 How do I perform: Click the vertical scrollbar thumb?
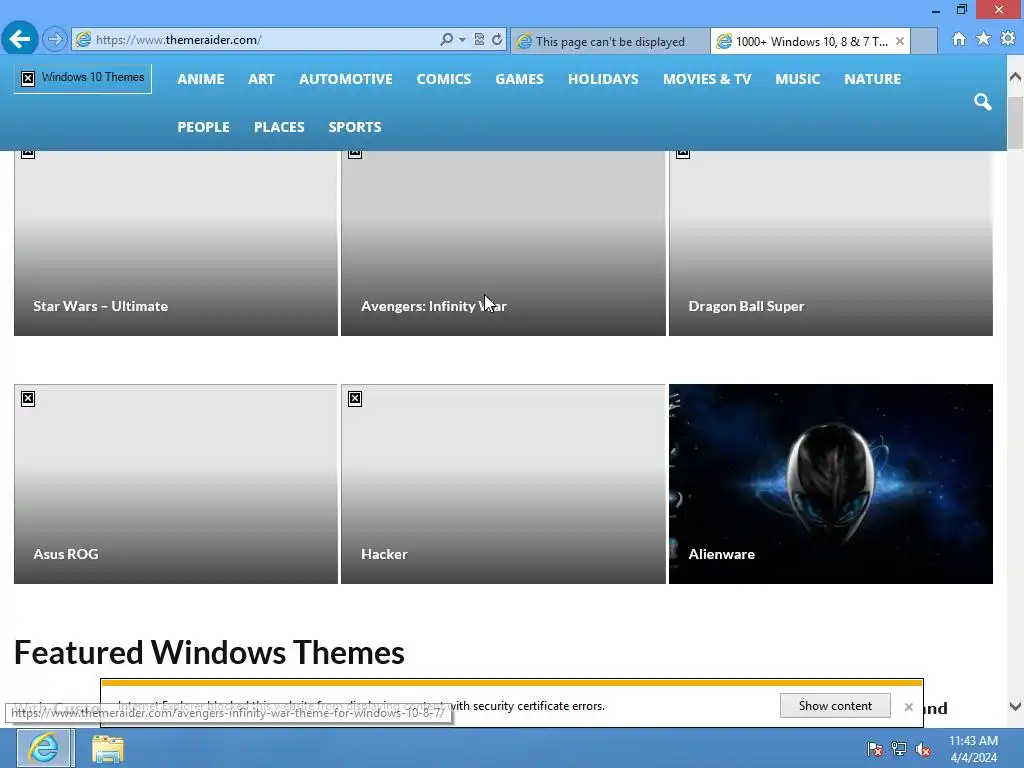1016,123
